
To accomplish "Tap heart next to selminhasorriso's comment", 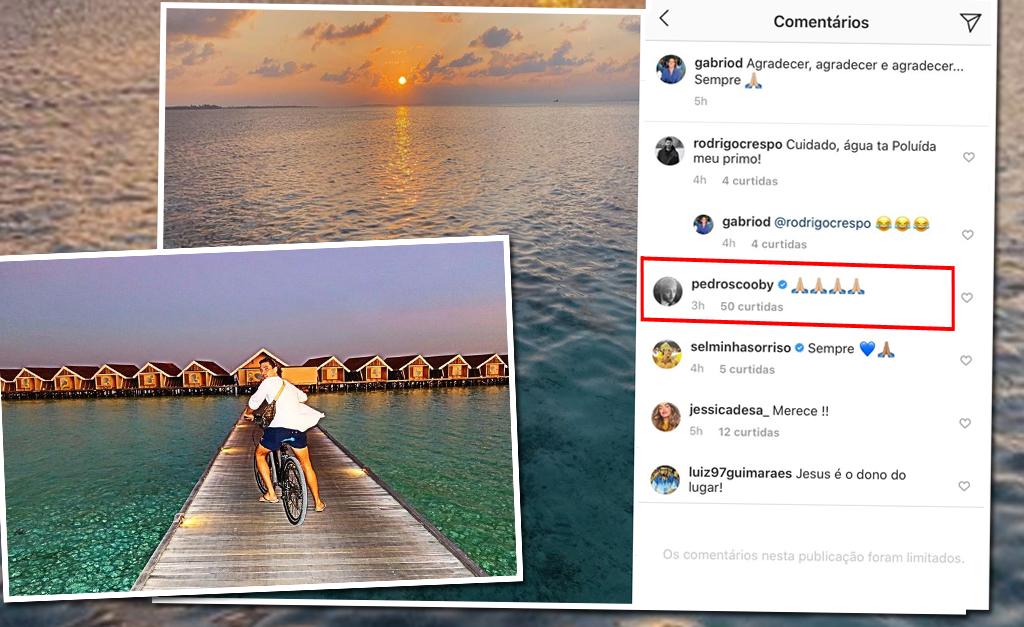I will tap(965, 360).
